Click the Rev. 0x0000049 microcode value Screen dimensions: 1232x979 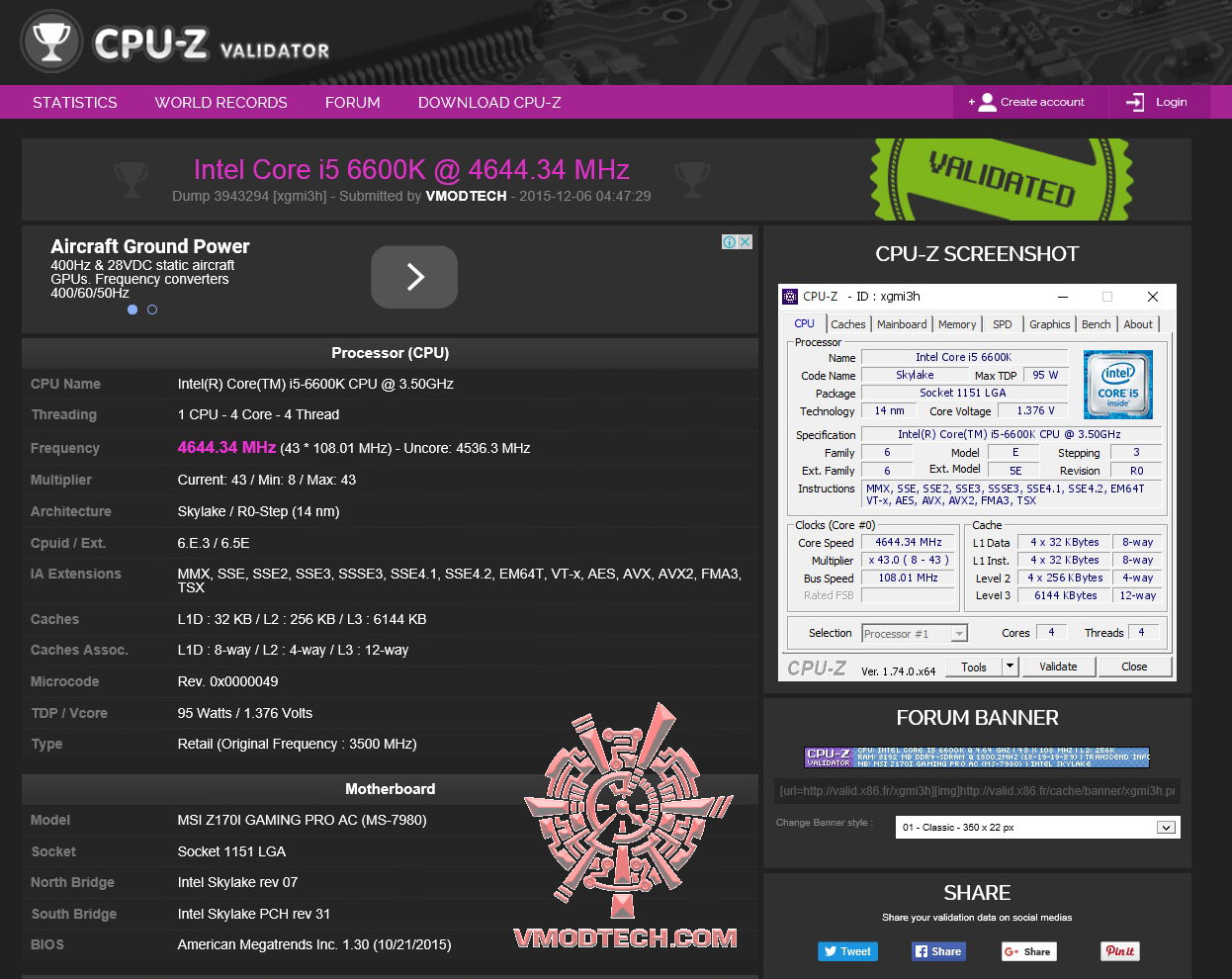point(227,681)
